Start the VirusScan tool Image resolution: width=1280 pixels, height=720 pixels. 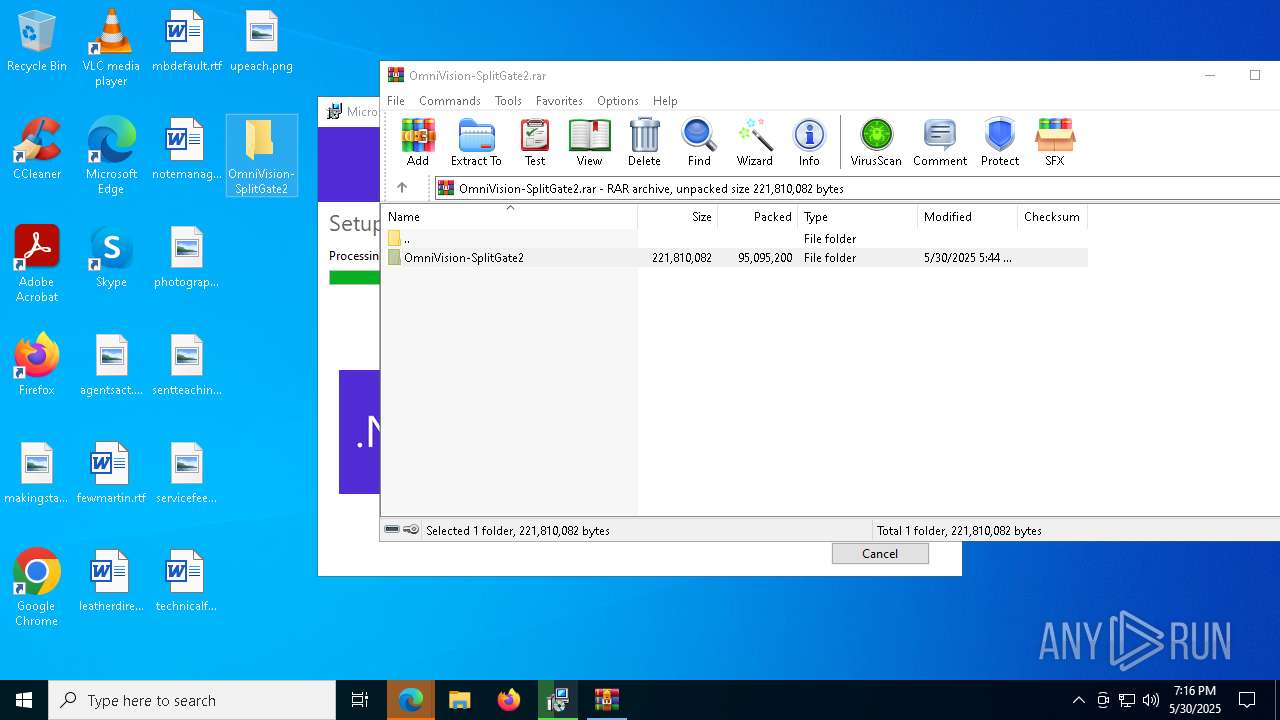(x=876, y=142)
